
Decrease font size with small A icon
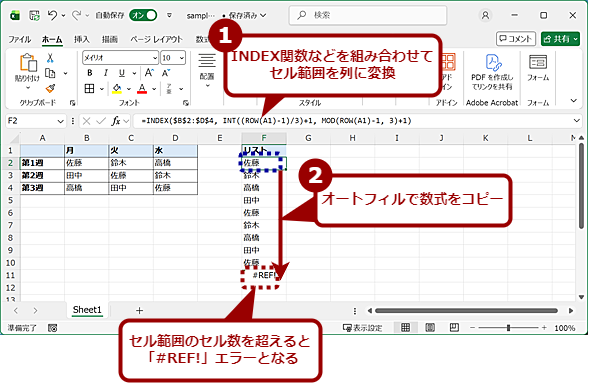pos(166,73)
